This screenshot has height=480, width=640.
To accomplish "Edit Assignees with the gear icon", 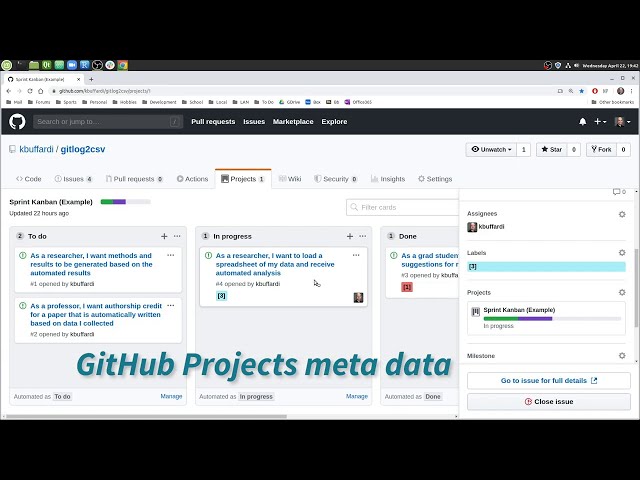I will coord(622,214).
